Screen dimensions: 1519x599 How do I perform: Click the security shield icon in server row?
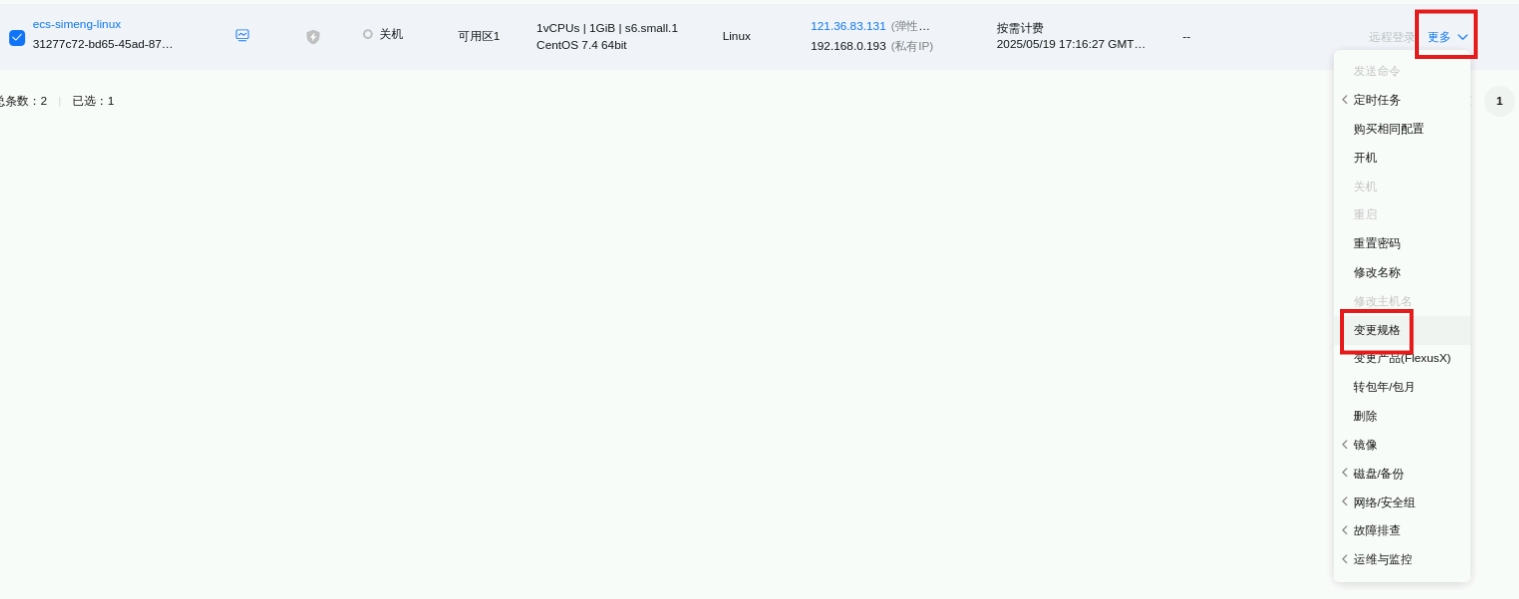tap(313, 36)
